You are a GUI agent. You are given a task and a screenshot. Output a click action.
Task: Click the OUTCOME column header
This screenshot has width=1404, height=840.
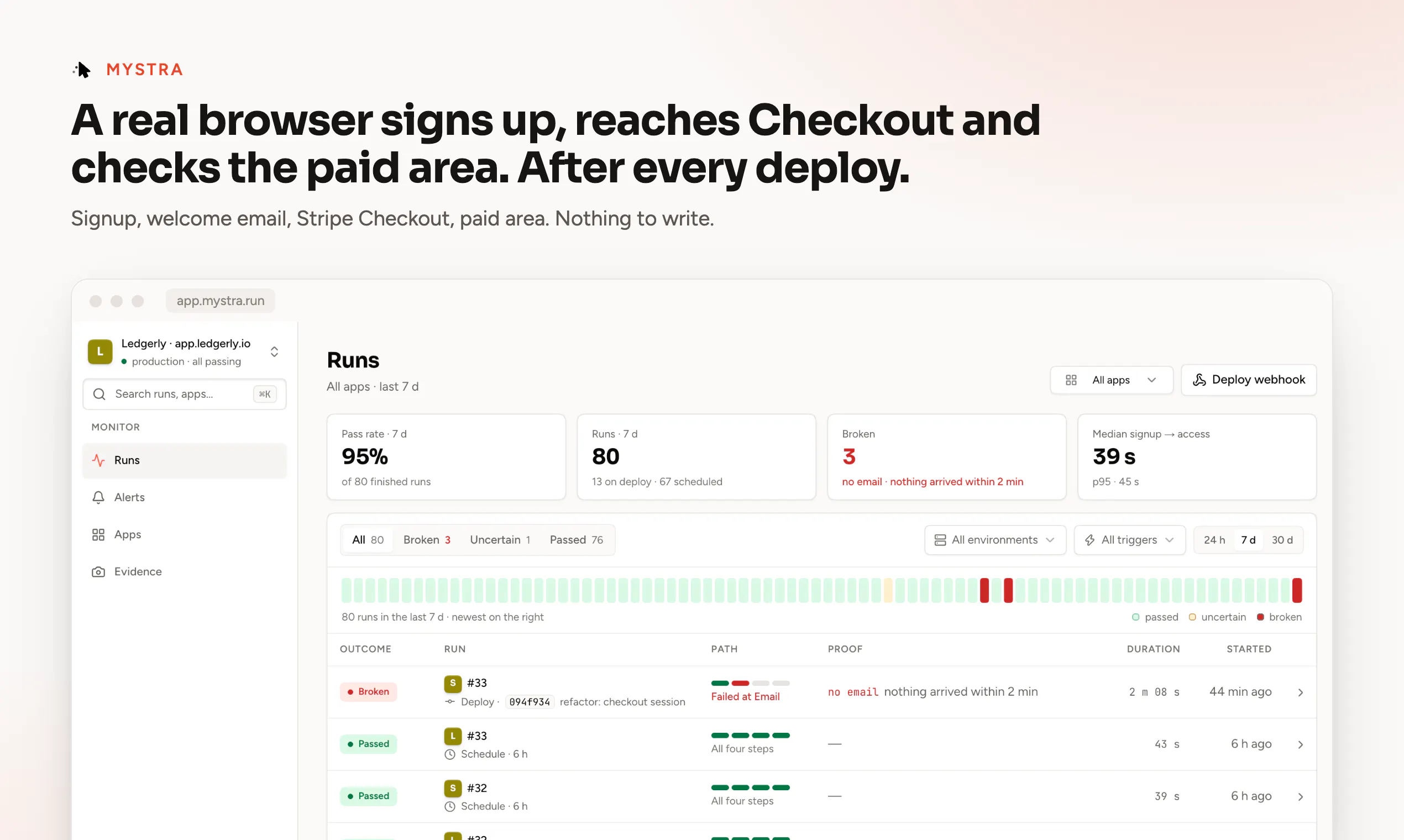tap(366, 649)
